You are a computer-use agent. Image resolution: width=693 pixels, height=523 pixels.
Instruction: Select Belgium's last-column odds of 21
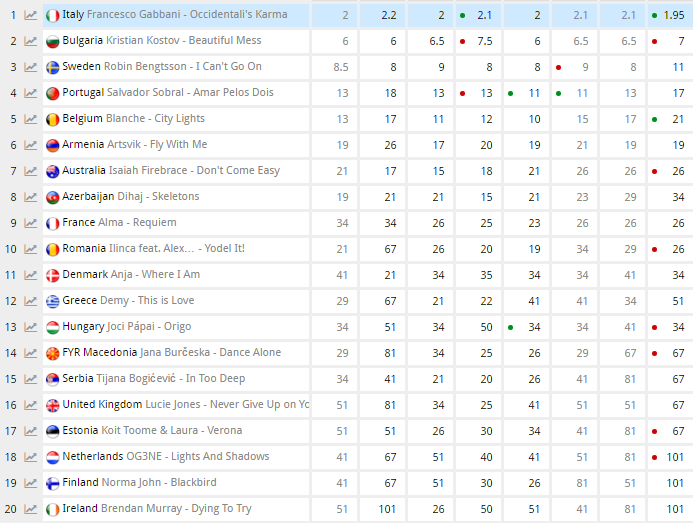tap(678, 119)
